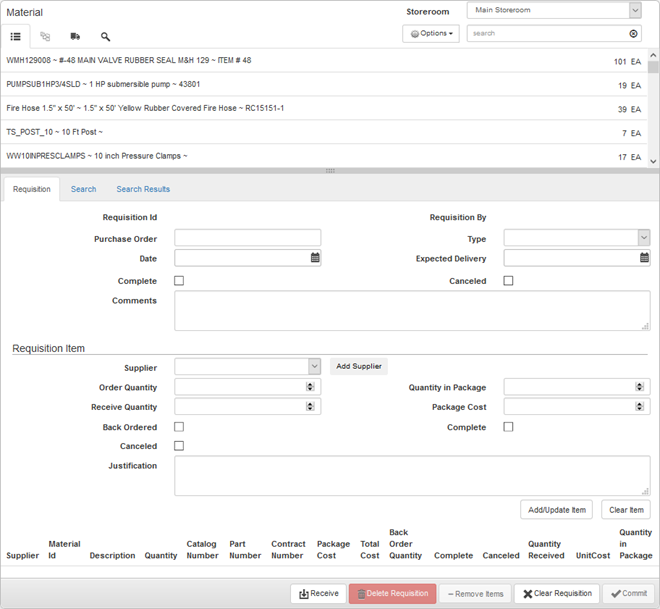
Task: Toggle the requisition Canceled checkbox
Action: point(508,281)
